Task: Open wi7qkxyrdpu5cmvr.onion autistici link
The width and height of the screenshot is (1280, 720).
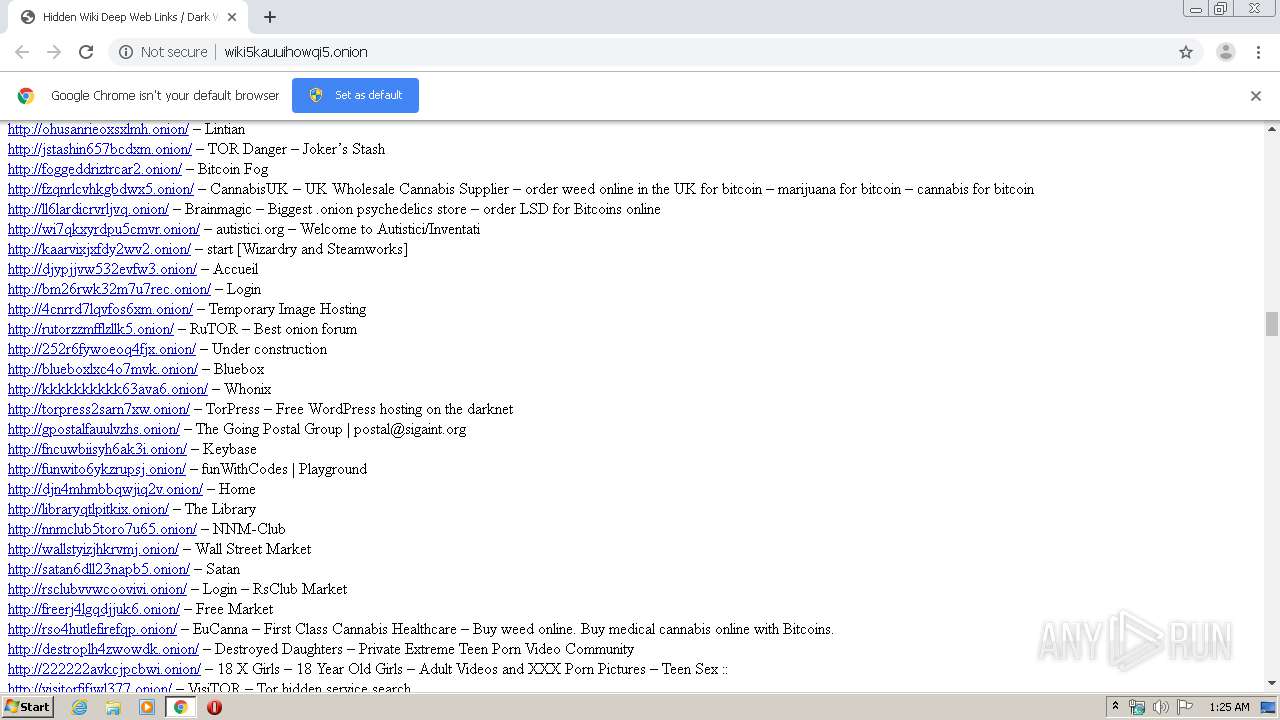Action: (x=104, y=229)
